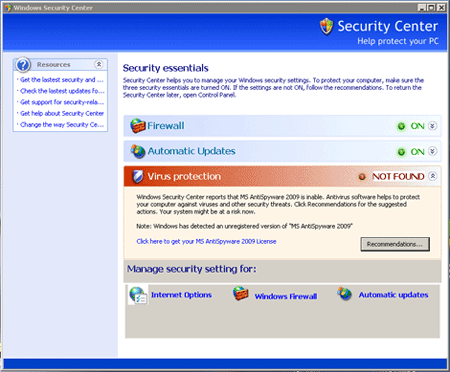
Task: Open Windows Firewall settings link
Action: 286,296
